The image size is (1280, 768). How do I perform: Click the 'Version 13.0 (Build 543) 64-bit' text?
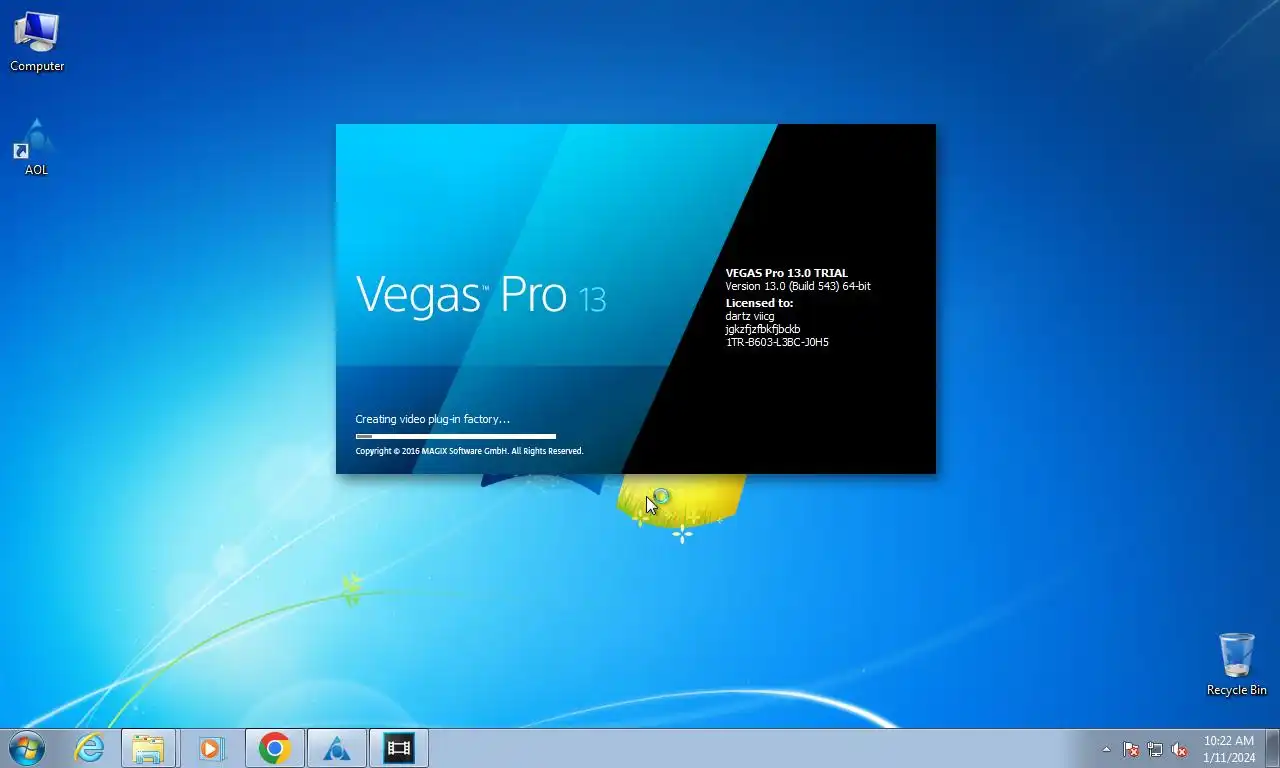coord(798,286)
